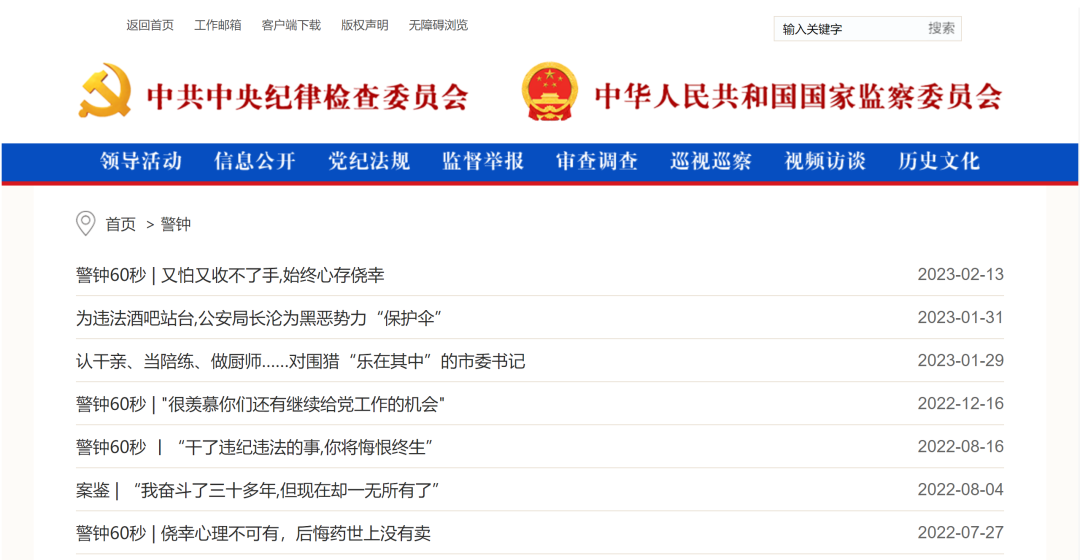Click the Party hammer and sickle emblem
Image resolution: width=1080 pixels, height=560 pixels.
tap(105, 92)
